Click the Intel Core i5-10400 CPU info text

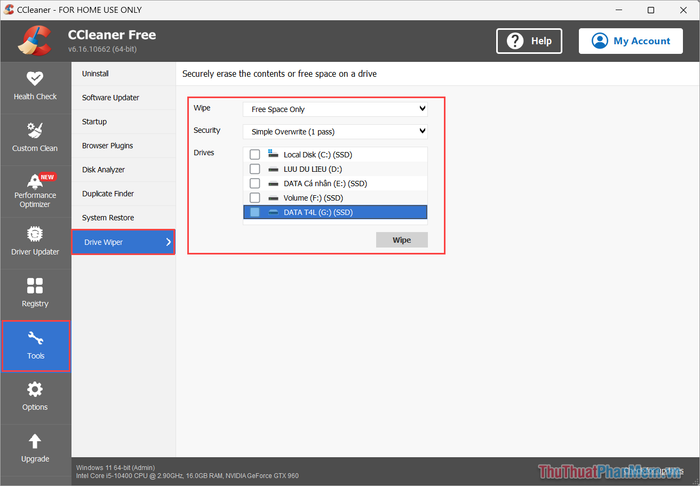click(x=187, y=476)
